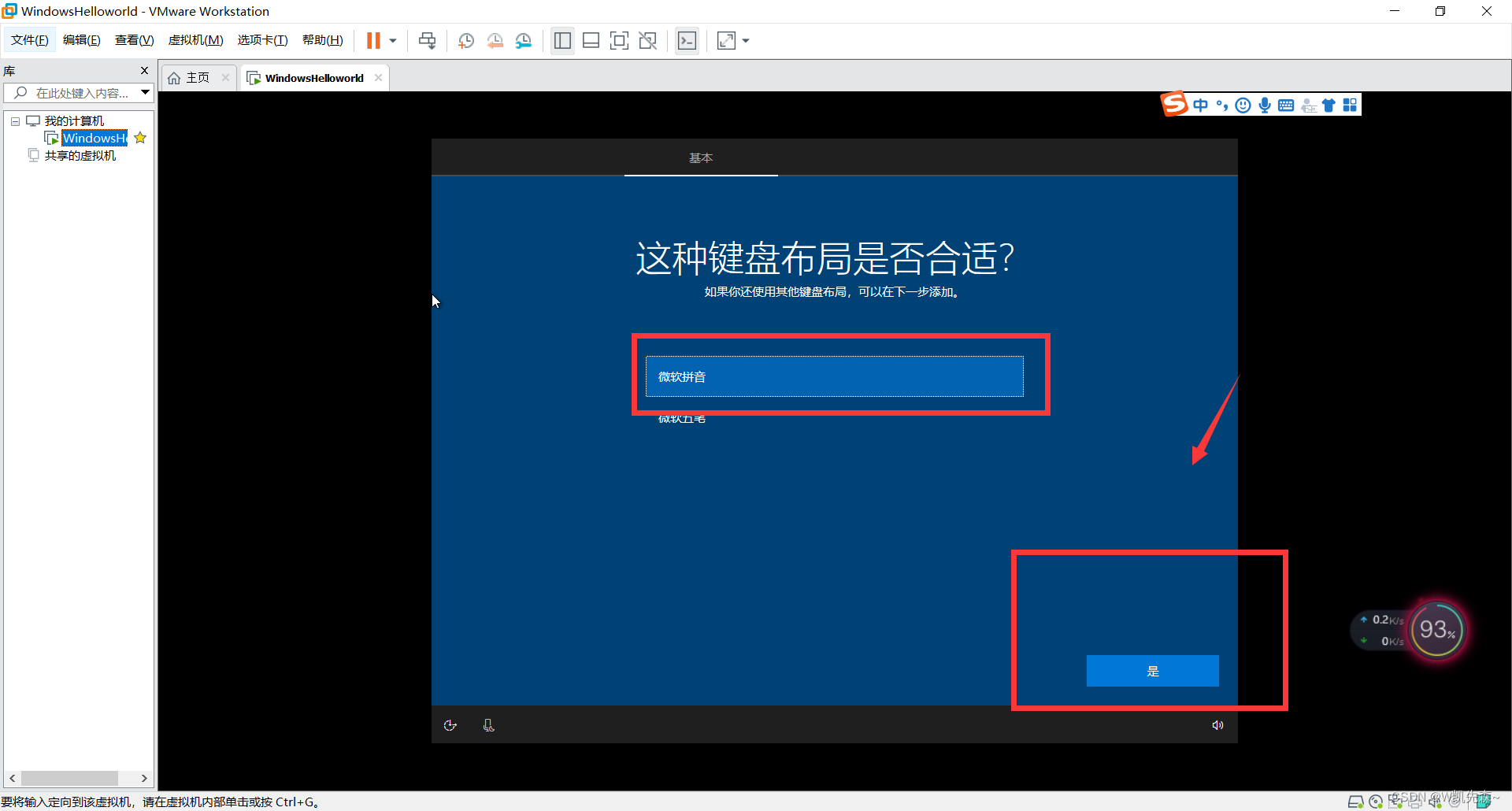
Task: Open stretch display options dropdown arrow
Action: click(746, 41)
